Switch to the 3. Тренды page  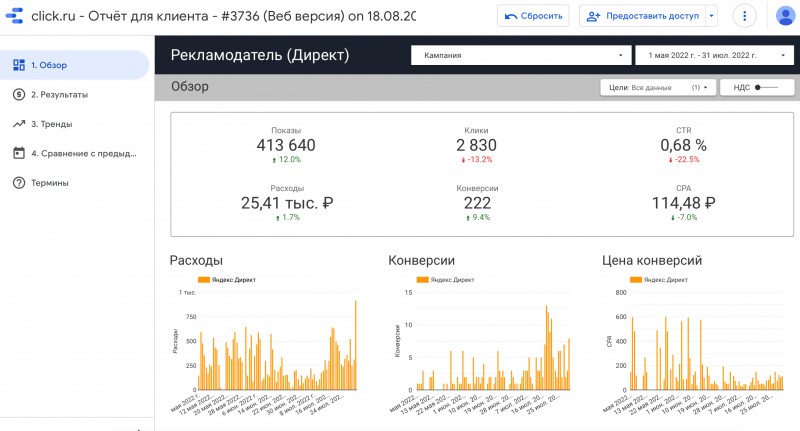tap(51, 124)
